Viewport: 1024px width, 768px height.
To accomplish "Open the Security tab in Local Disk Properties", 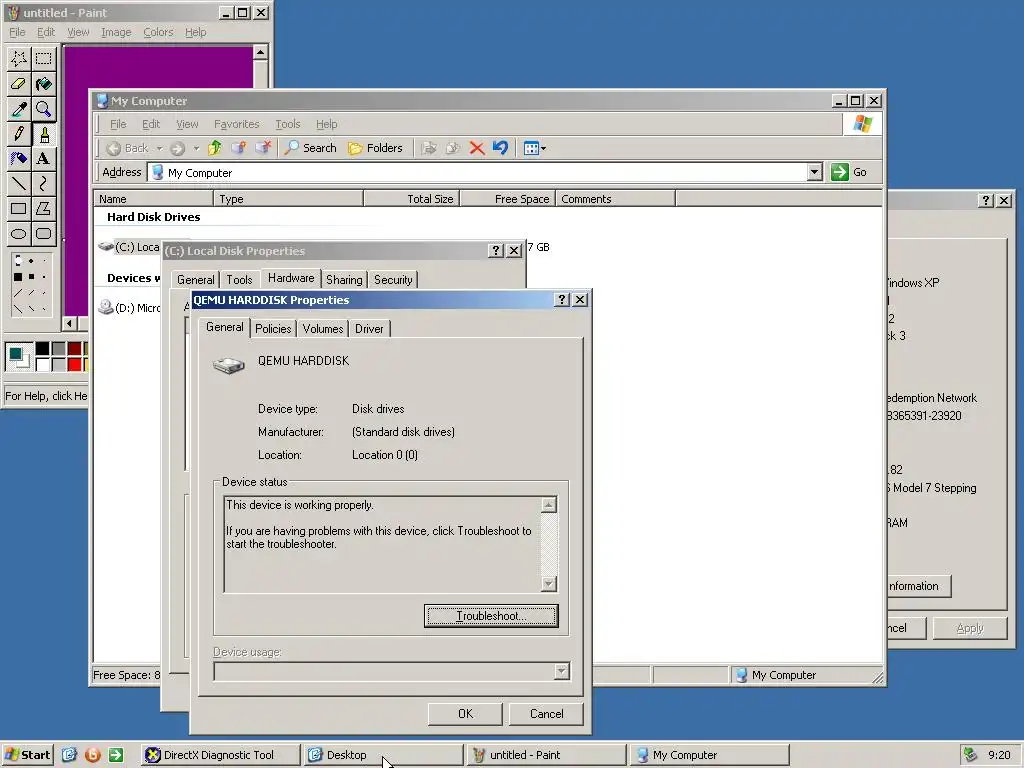I will pos(393,280).
